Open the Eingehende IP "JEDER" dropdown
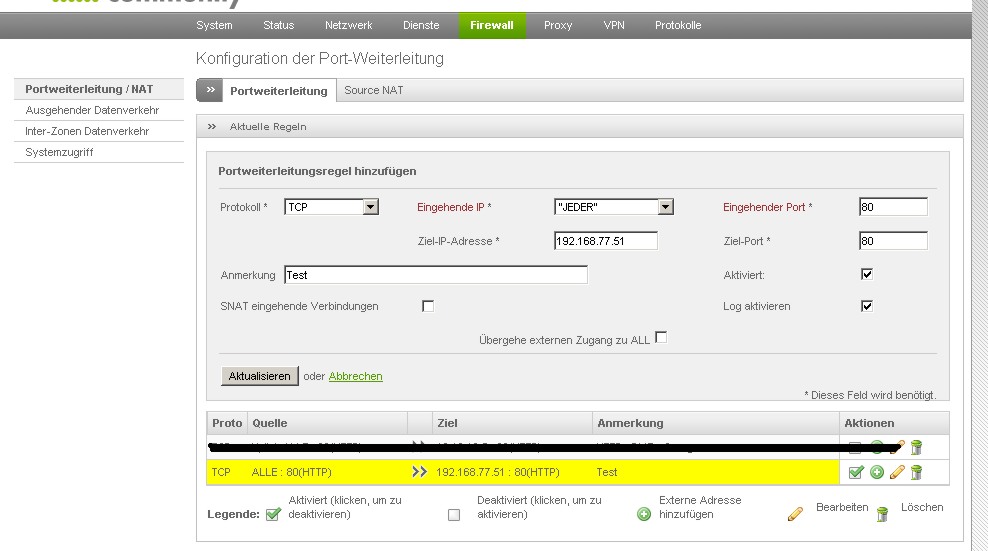Image resolution: width=988 pixels, height=551 pixels. (665, 207)
